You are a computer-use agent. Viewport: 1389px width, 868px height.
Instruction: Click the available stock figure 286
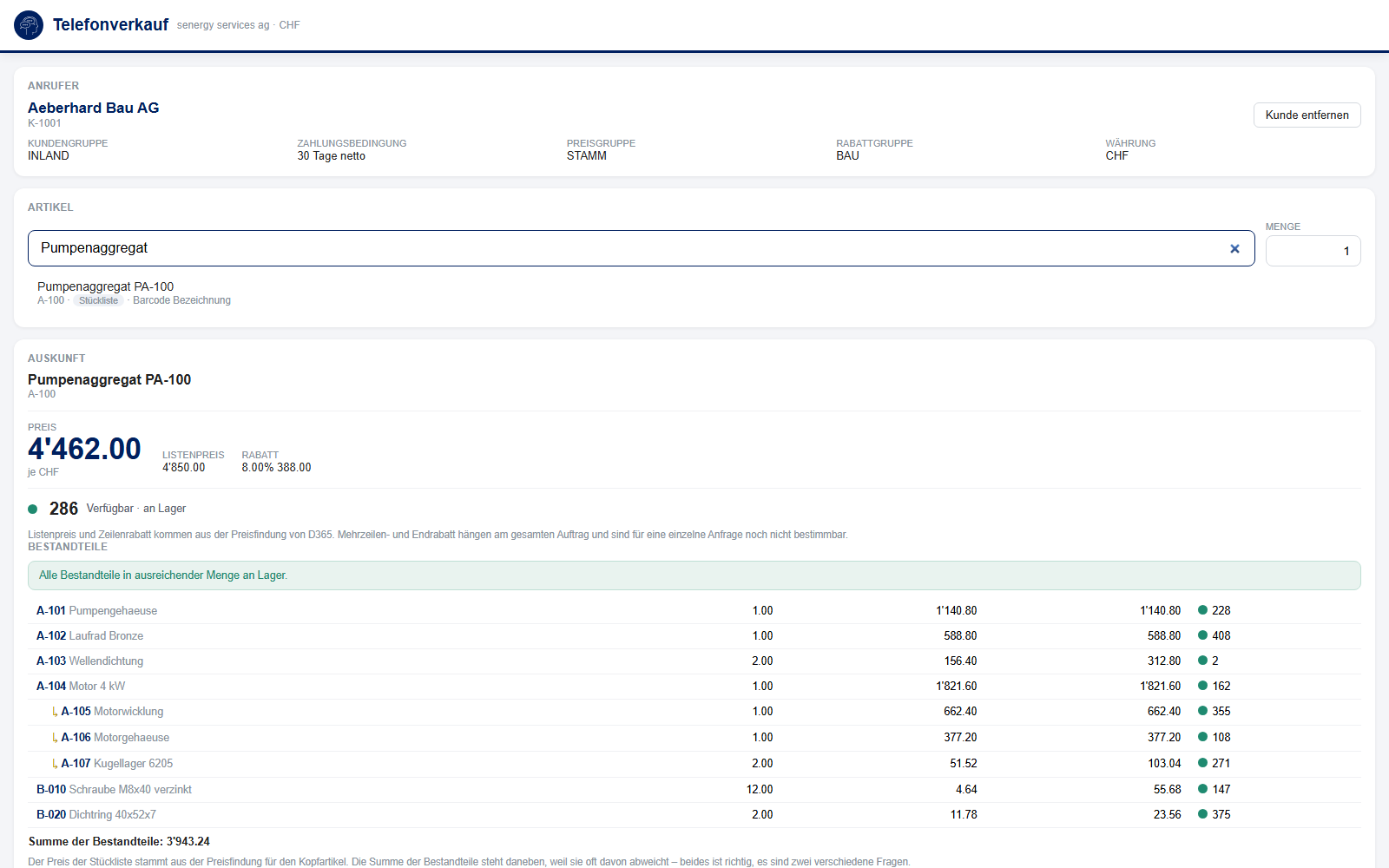[x=63, y=509]
